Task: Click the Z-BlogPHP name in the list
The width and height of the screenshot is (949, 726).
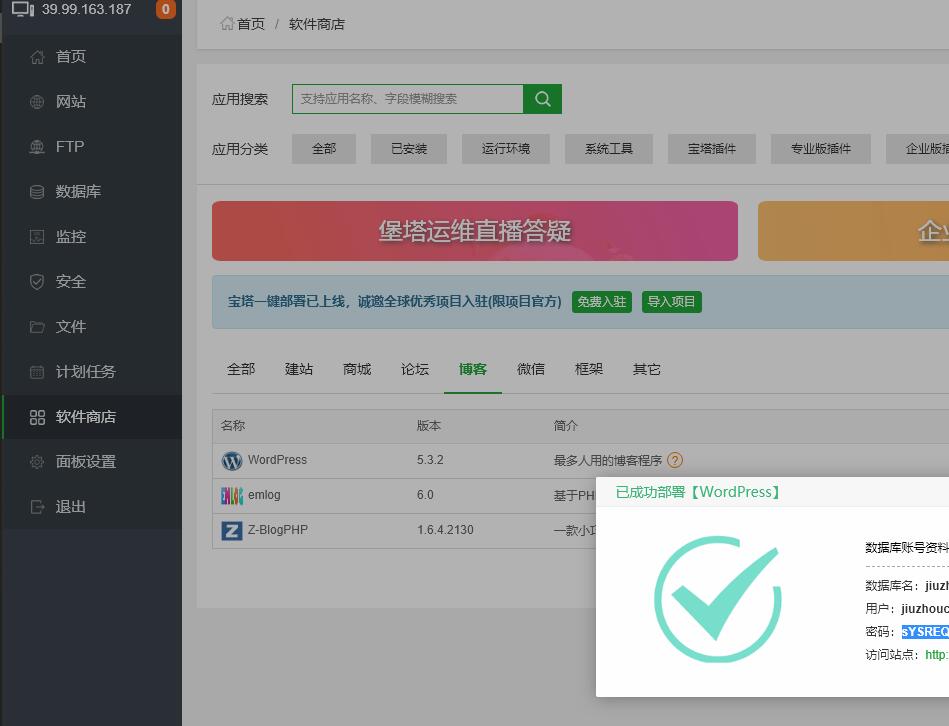Action: [x=278, y=530]
